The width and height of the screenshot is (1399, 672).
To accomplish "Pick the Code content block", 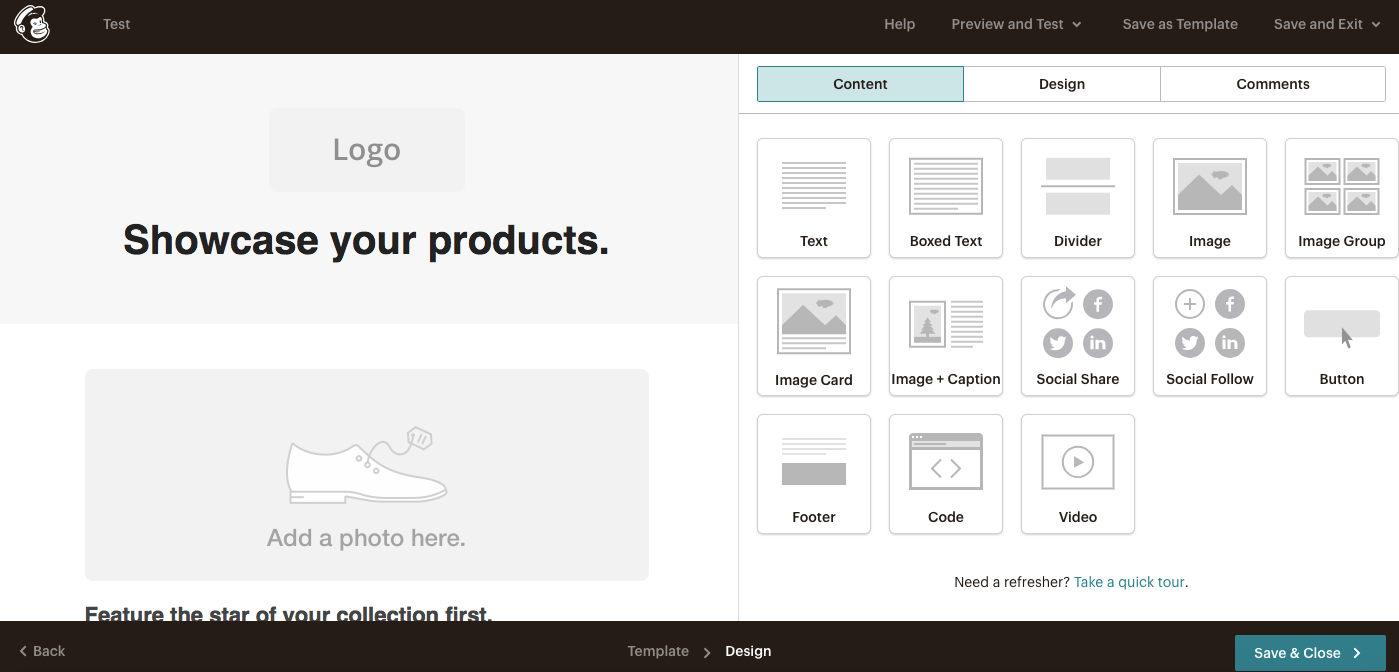I will pos(945,474).
